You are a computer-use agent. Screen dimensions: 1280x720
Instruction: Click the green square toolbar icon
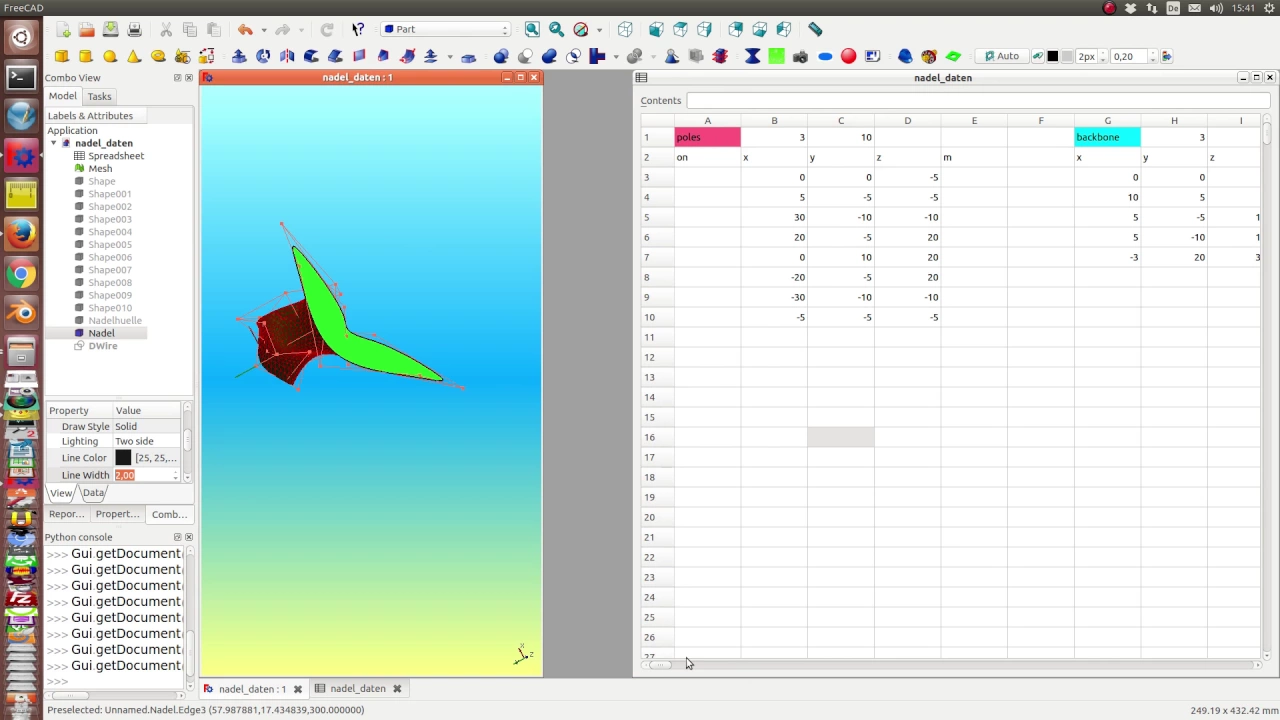click(x=776, y=57)
